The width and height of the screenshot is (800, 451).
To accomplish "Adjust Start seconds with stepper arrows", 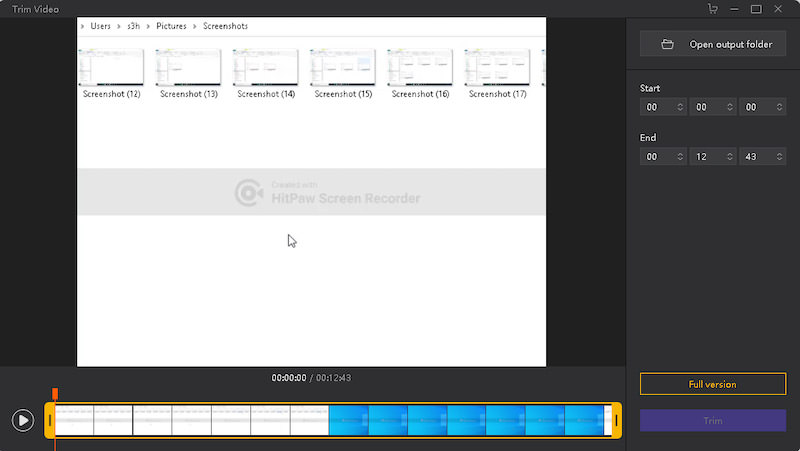I will point(779,107).
